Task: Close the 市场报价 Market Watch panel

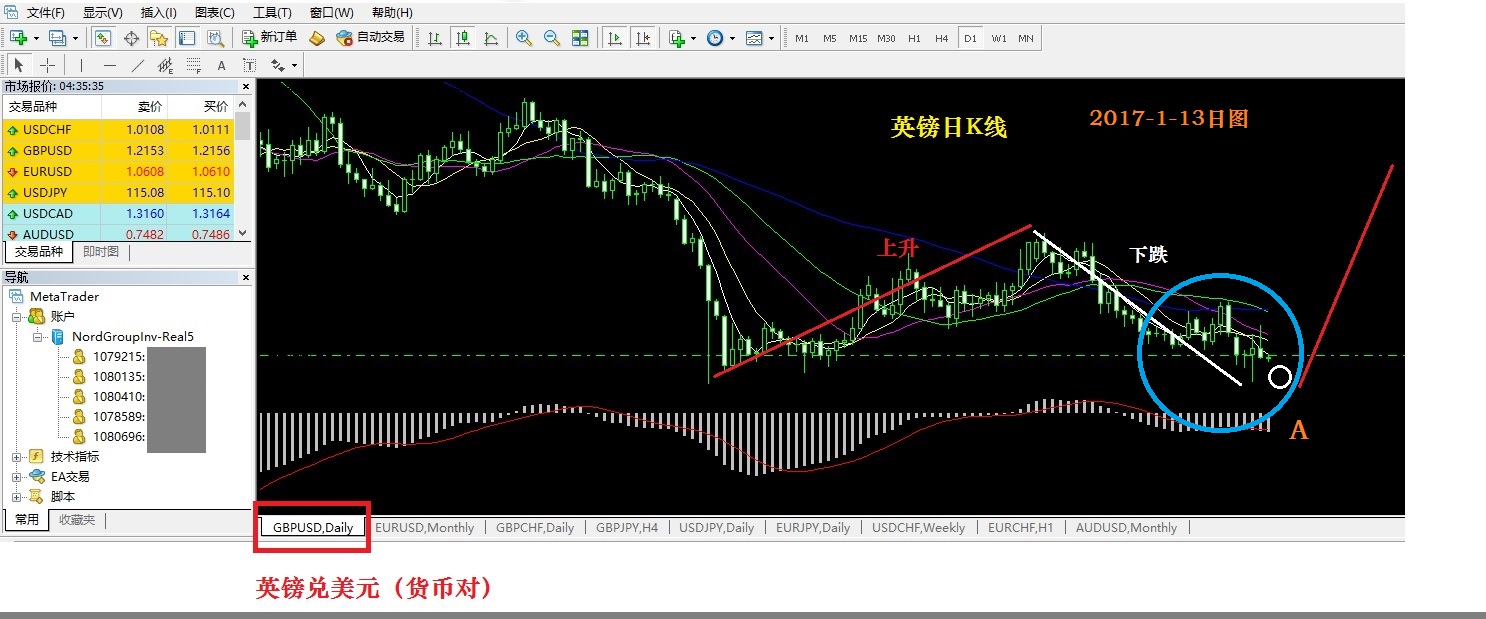Action: 245,87
